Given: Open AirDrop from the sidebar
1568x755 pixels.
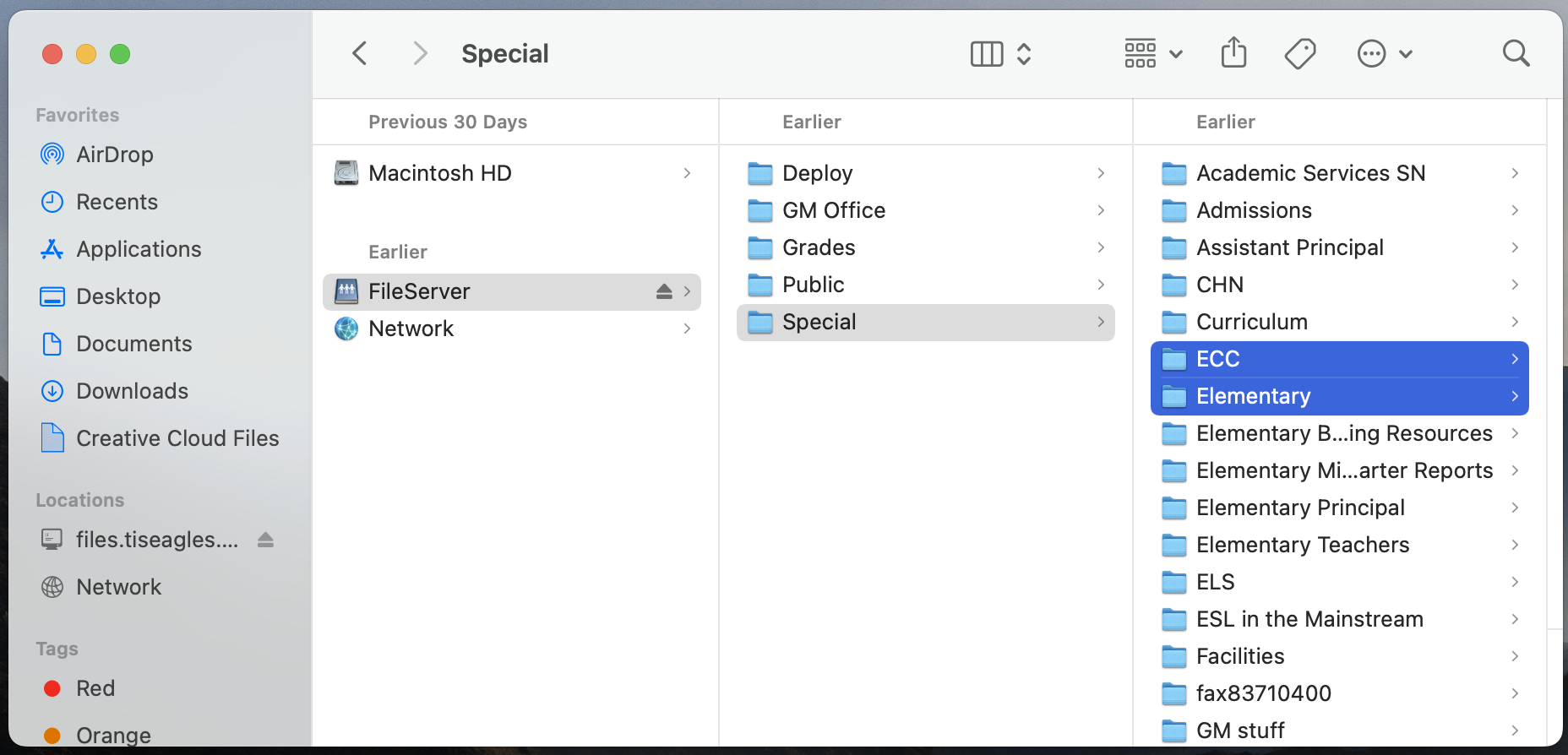Looking at the screenshot, I should (114, 155).
